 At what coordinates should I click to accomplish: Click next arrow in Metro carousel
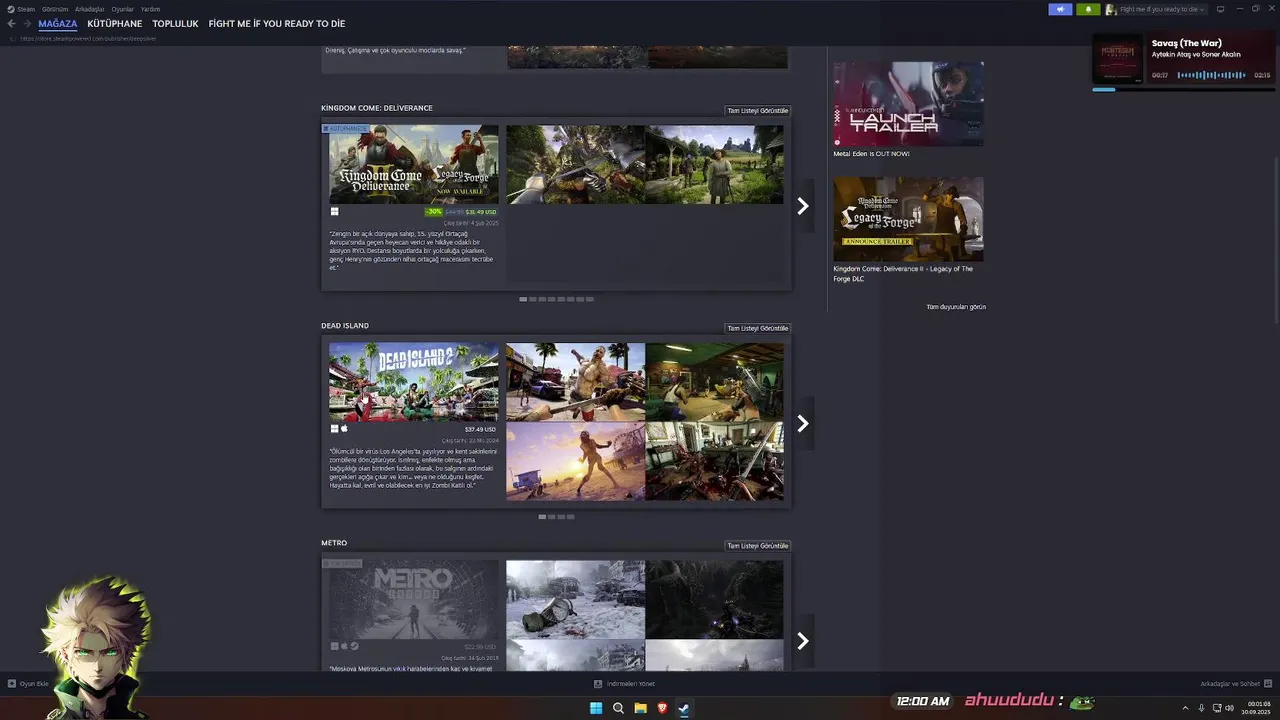pyautogui.click(x=802, y=641)
